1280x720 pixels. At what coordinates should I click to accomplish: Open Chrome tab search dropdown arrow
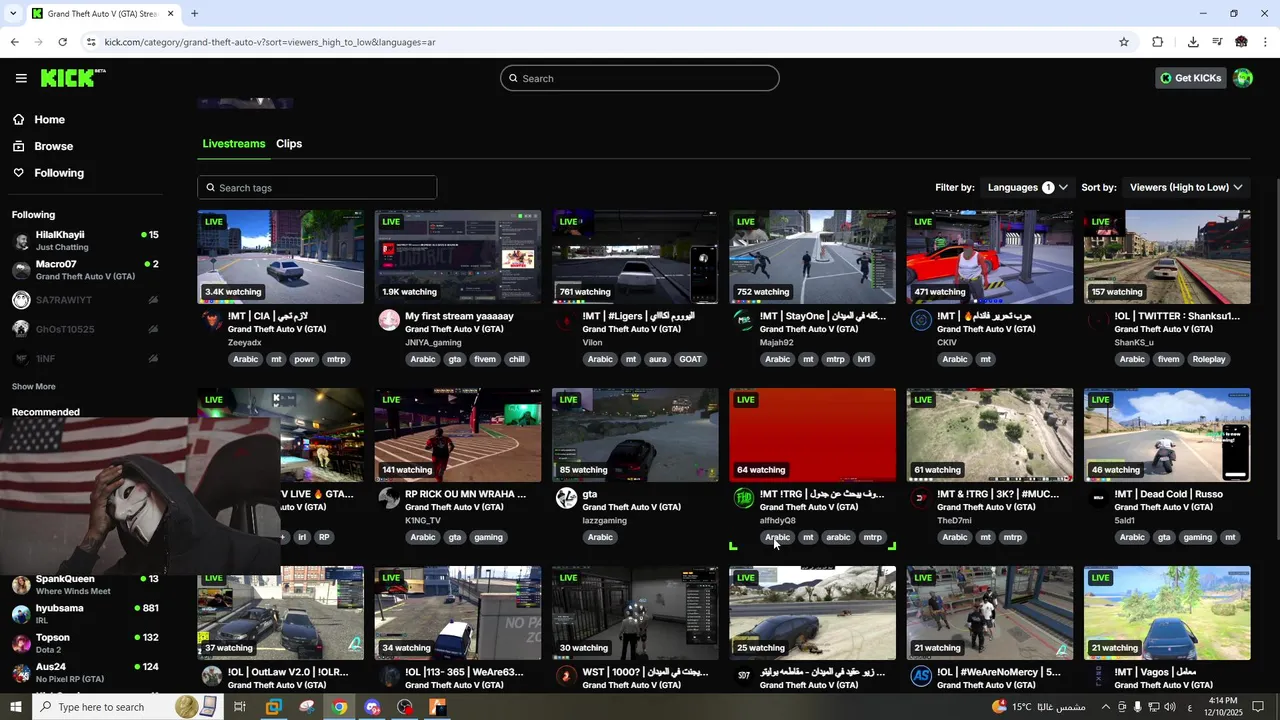[13, 14]
